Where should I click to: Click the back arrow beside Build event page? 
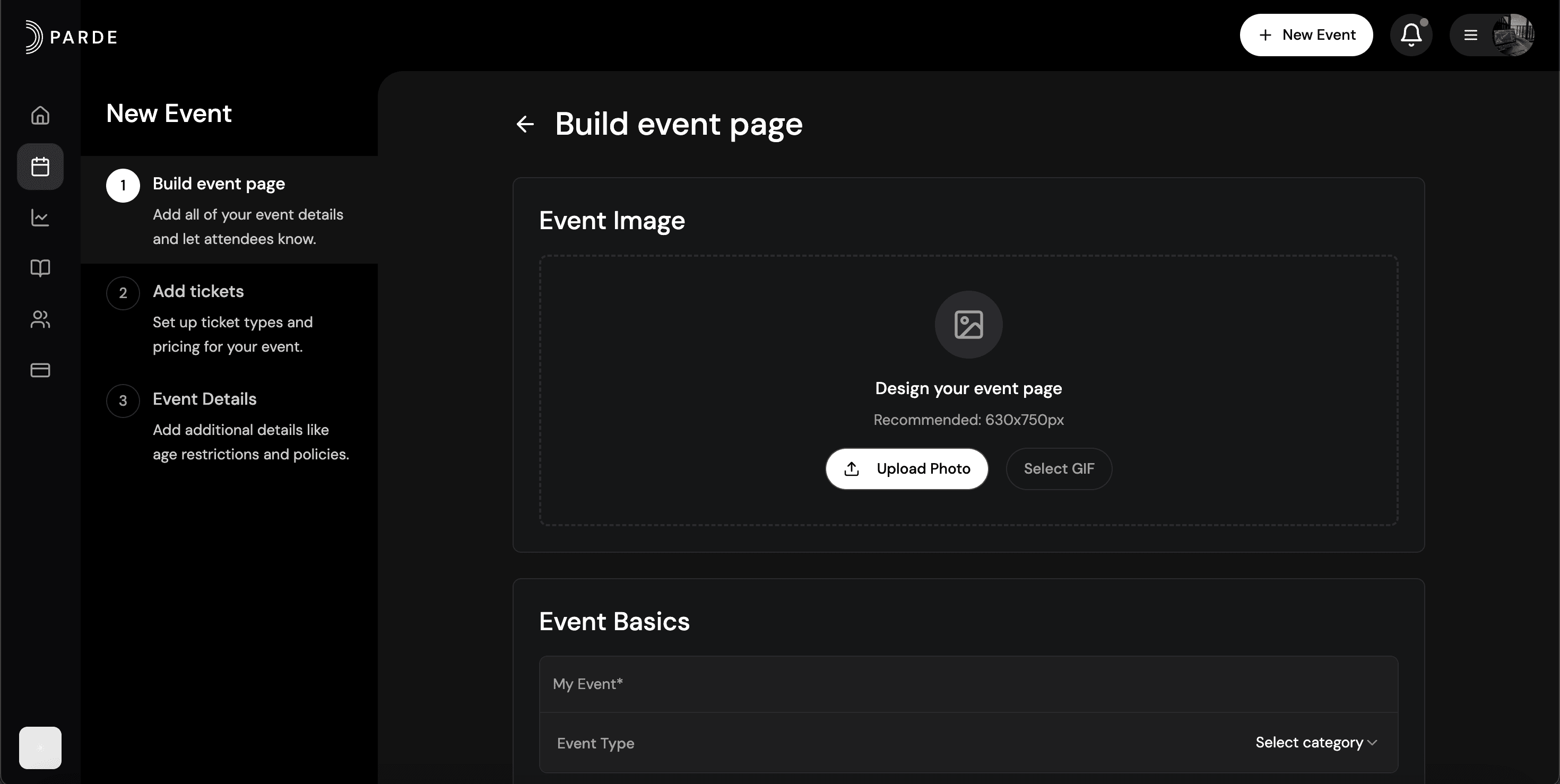point(525,124)
